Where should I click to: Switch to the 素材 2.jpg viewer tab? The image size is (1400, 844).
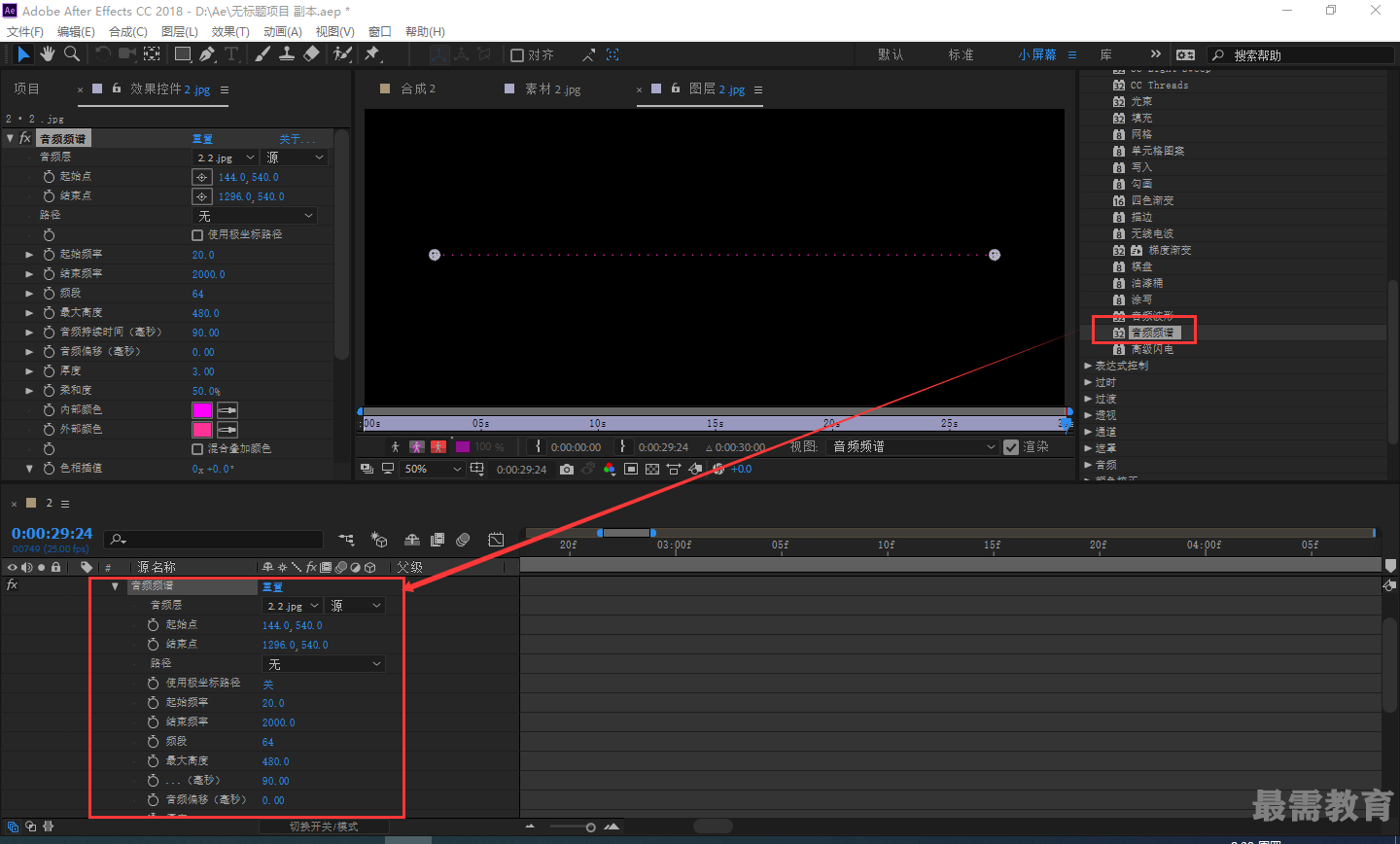pos(552,88)
